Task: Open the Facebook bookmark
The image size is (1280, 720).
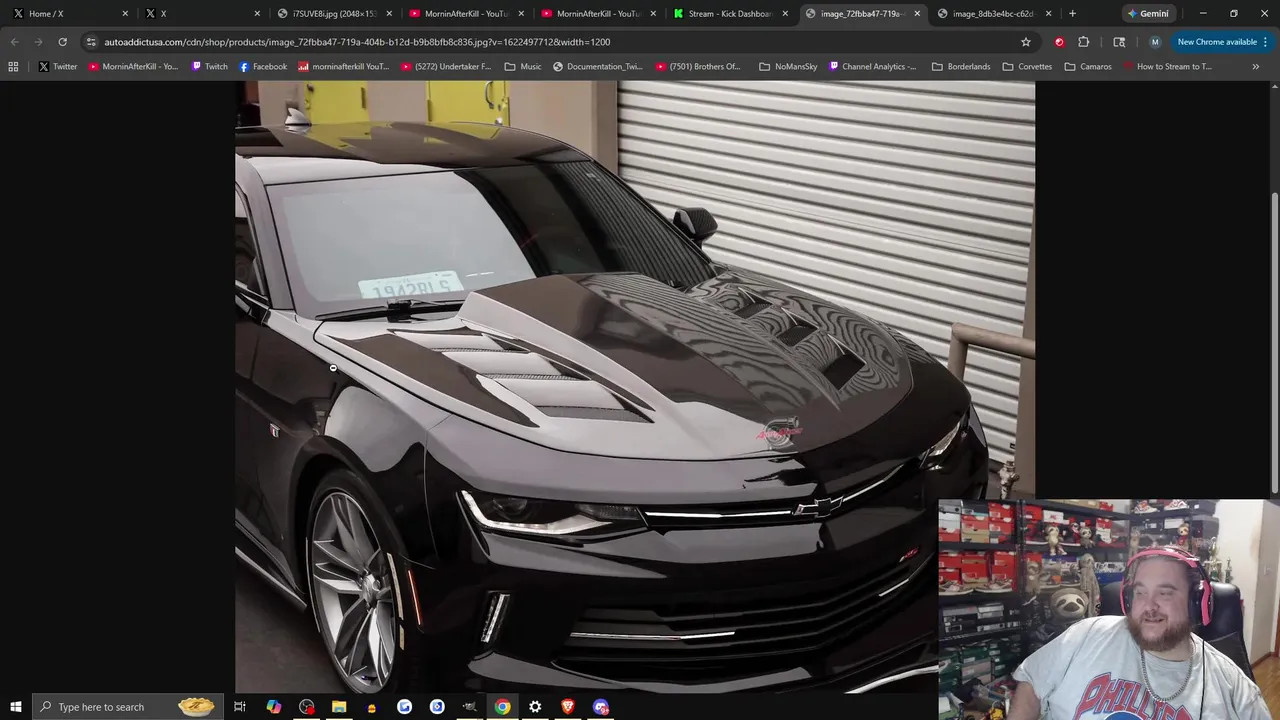Action: pos(263,67)
